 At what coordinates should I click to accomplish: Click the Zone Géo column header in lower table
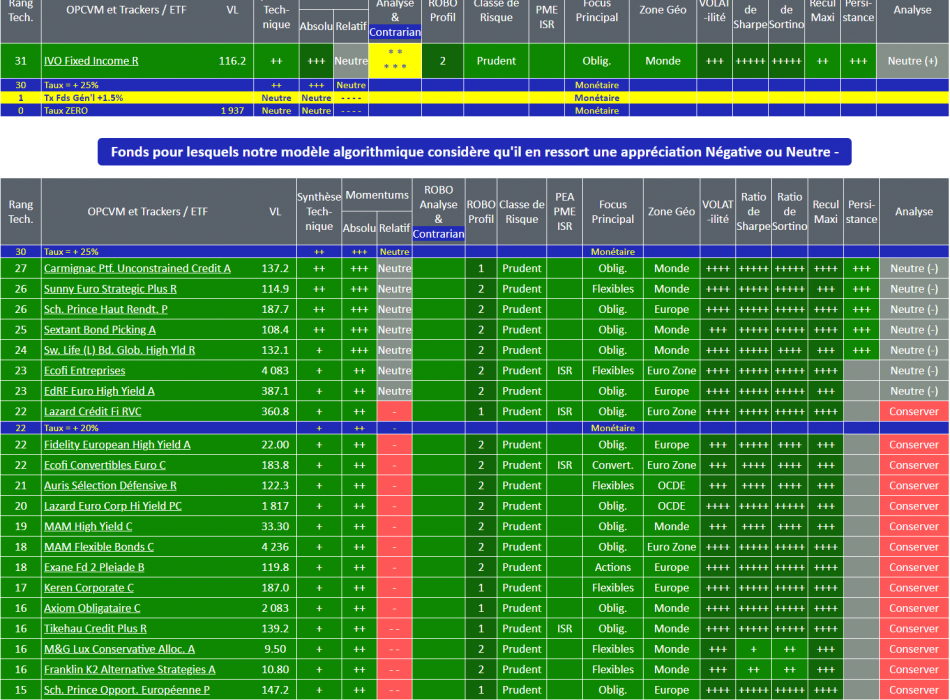pyautogui.click(x=671, y=212)
